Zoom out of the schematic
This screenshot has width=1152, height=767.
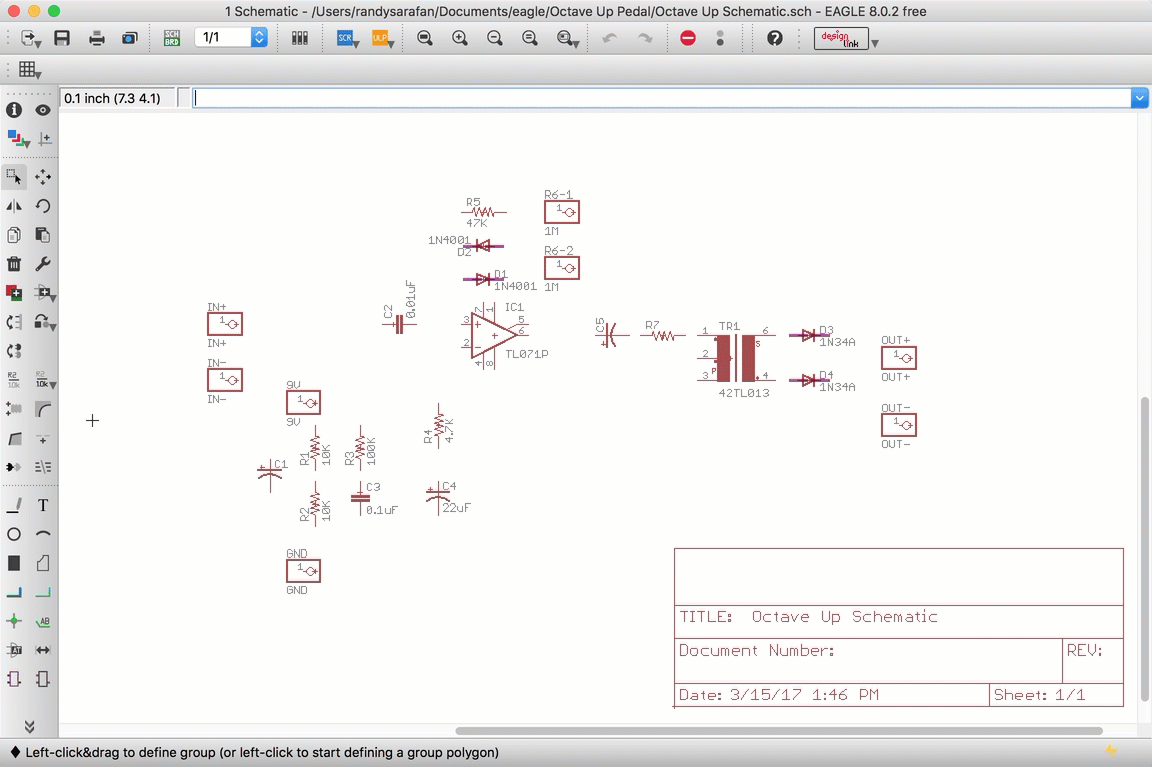494,38
